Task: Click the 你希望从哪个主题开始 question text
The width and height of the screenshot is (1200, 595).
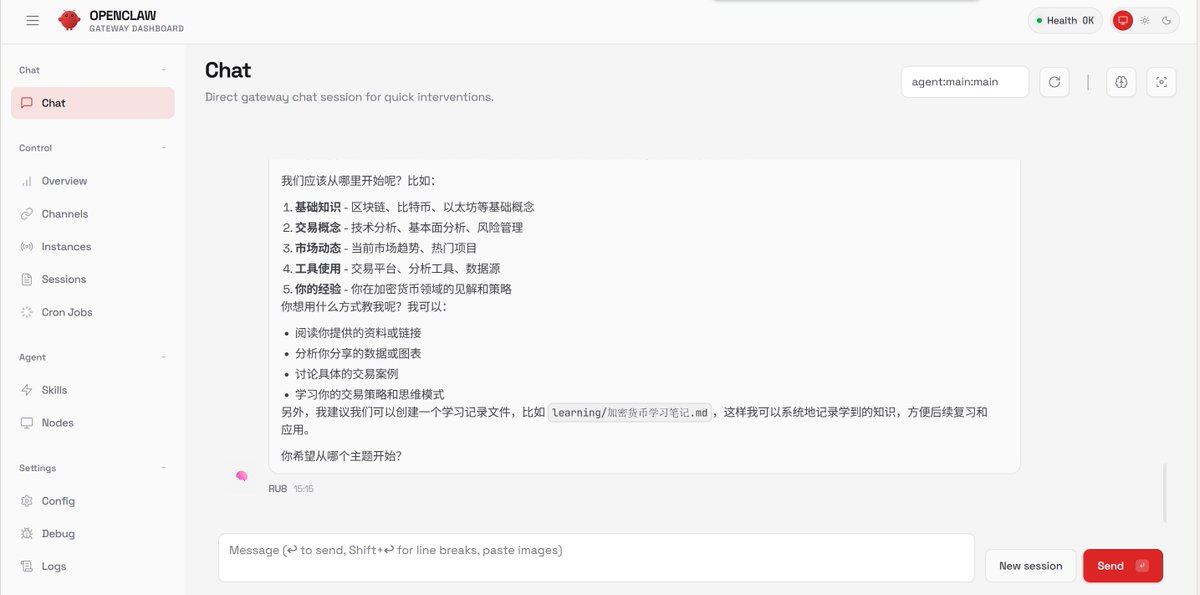Action: [x=341, y=456]
